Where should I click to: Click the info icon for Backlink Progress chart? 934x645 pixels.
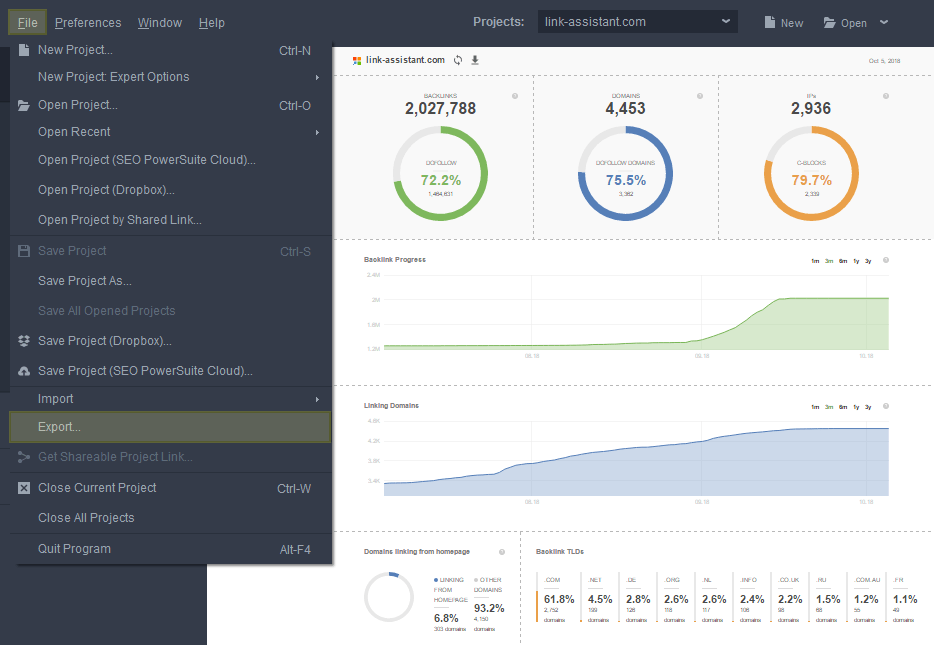pos(886,260)
